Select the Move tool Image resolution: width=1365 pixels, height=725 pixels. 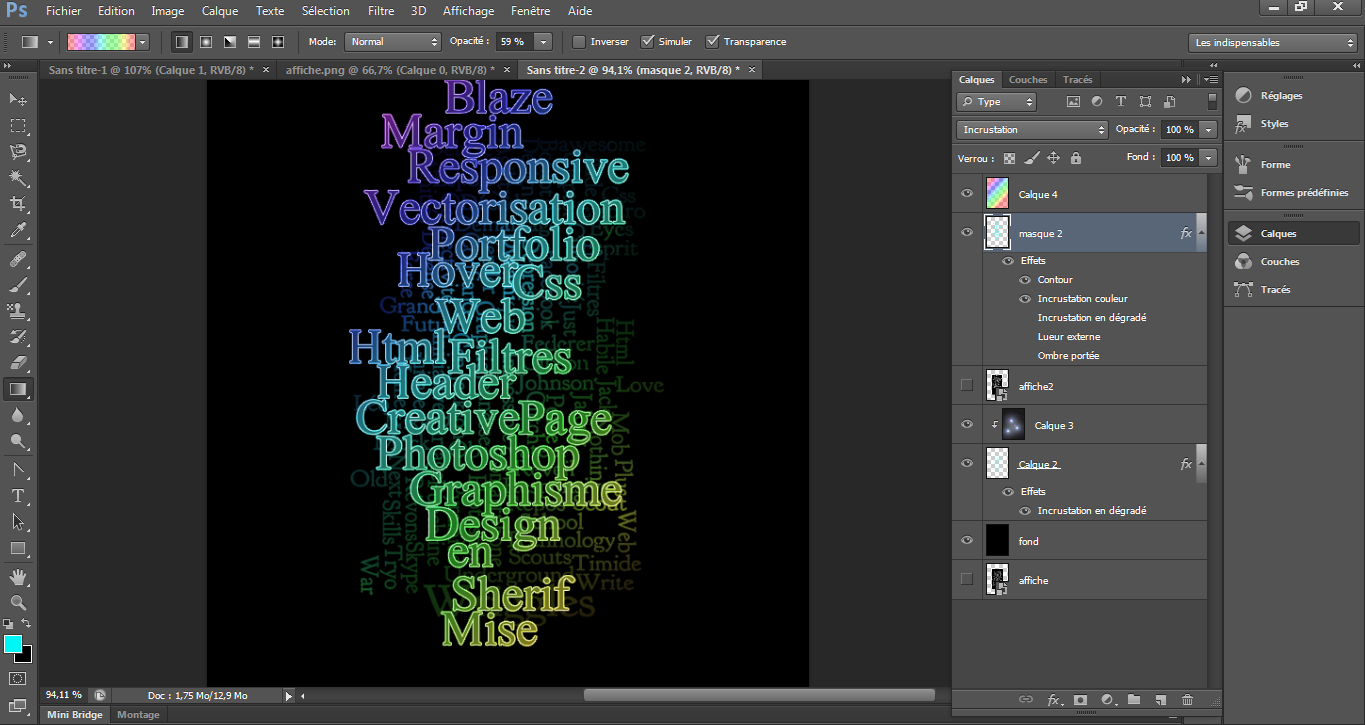click(x=18, y=99)
